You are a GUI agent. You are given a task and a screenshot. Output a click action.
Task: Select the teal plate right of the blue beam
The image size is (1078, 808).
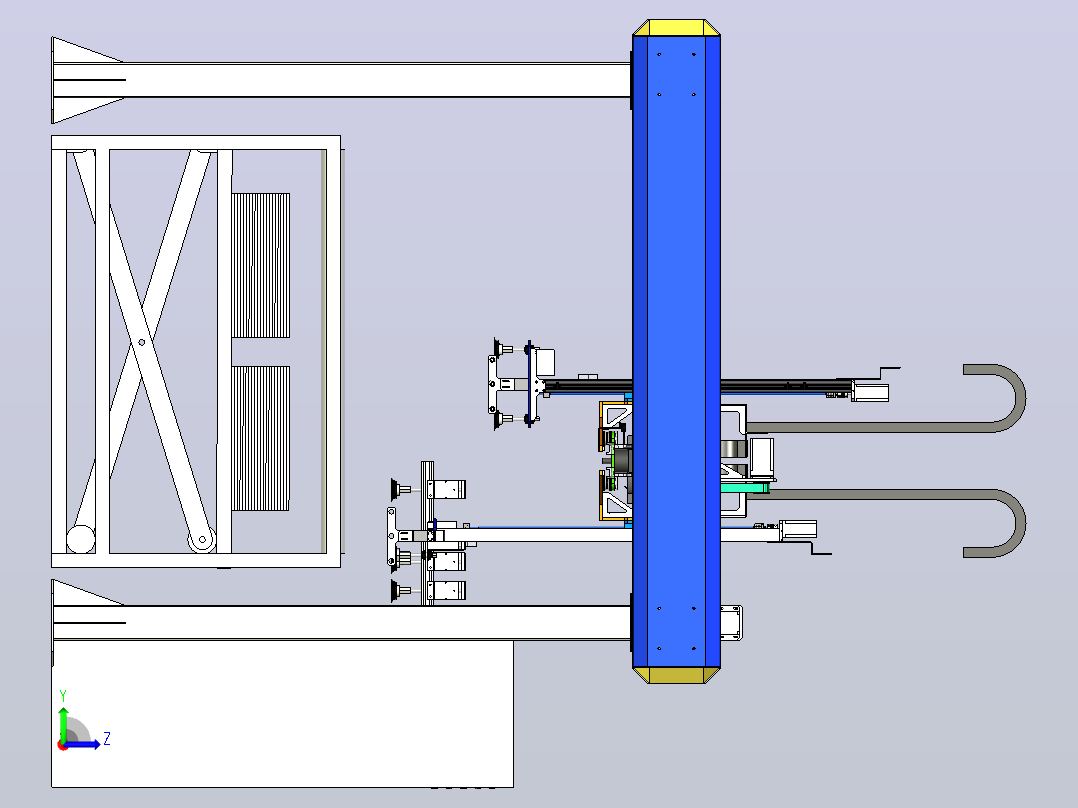745,488
